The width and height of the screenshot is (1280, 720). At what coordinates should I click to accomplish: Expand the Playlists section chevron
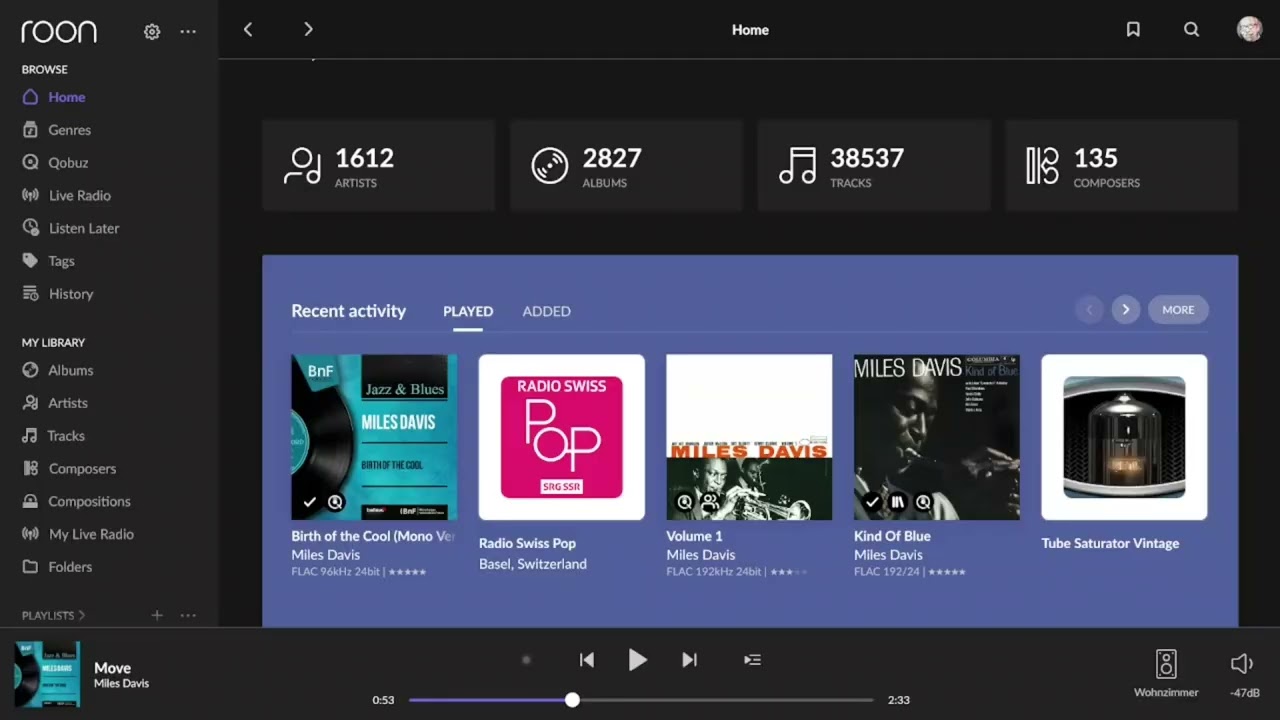[82, 616]
